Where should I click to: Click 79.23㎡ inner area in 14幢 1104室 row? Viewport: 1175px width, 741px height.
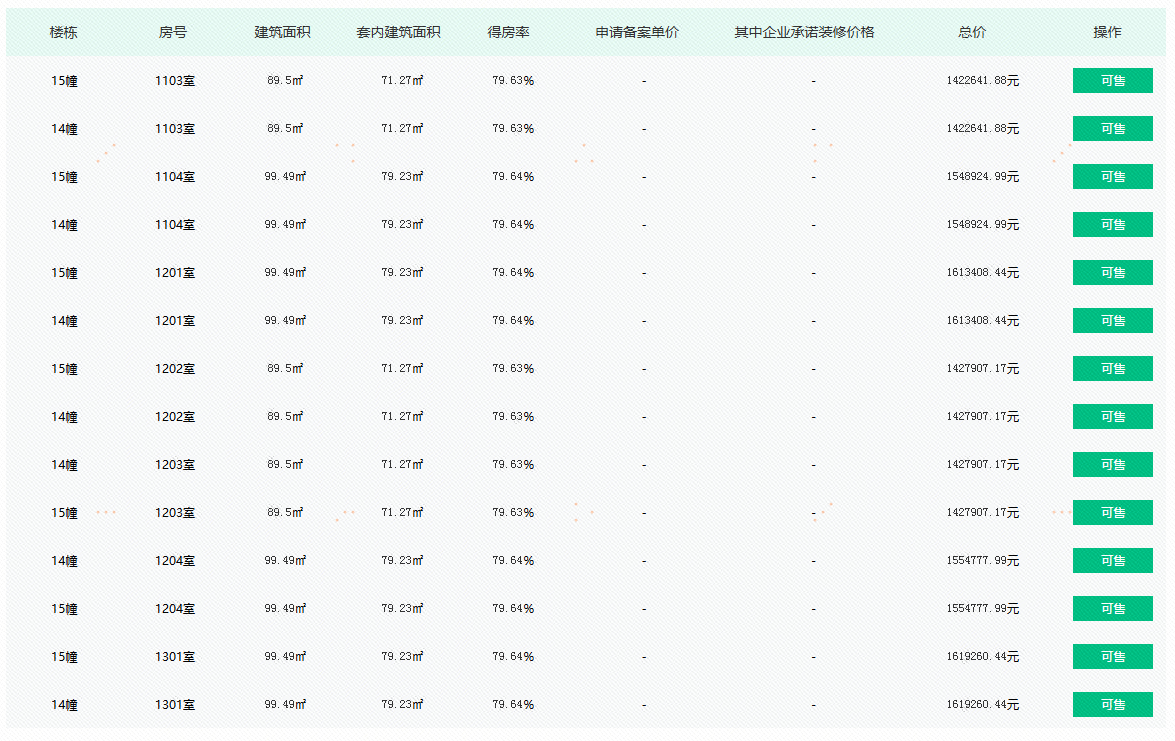[x=402, y=224]
